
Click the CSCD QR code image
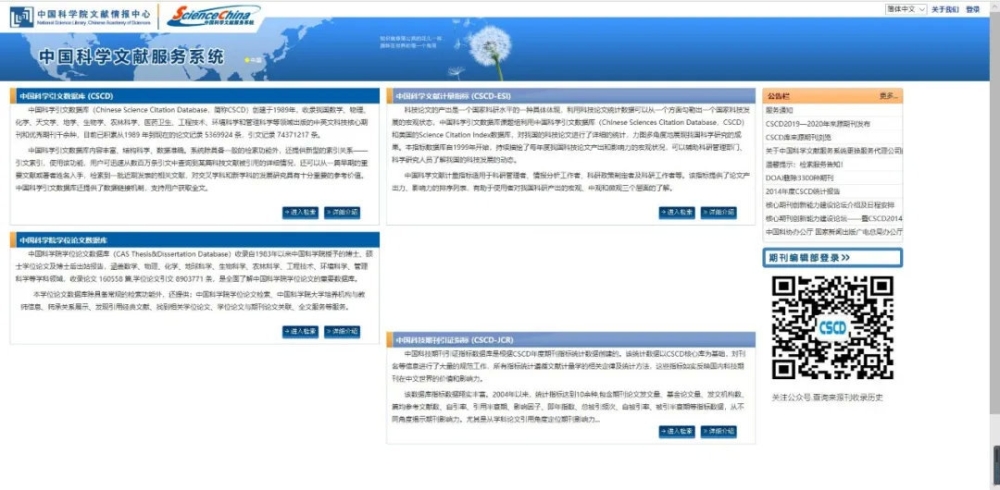(x=832, y=328)
